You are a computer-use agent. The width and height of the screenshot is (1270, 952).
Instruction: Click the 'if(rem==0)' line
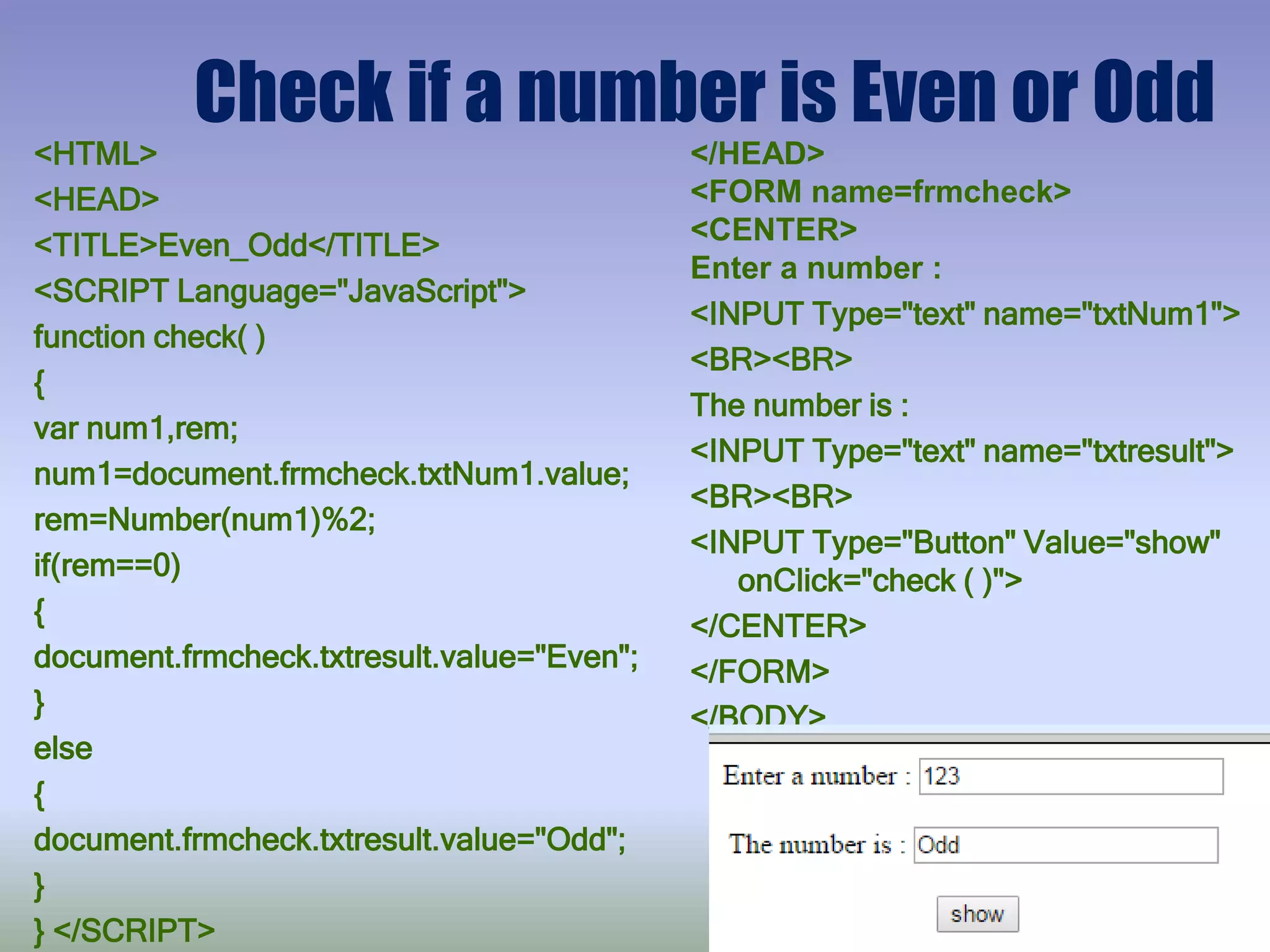coord(107,566)
